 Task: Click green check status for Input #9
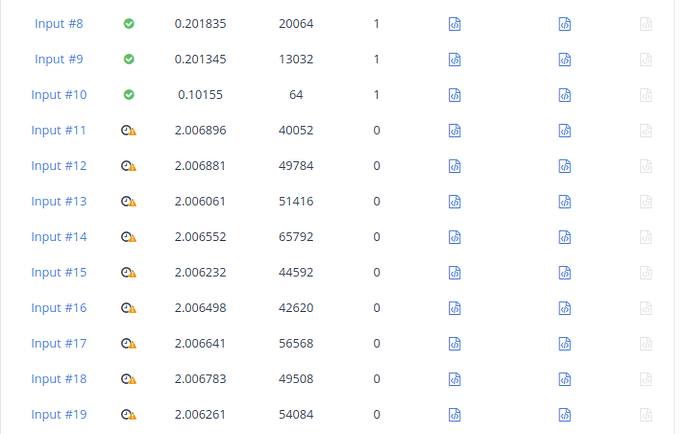click(x=129, y=59)
